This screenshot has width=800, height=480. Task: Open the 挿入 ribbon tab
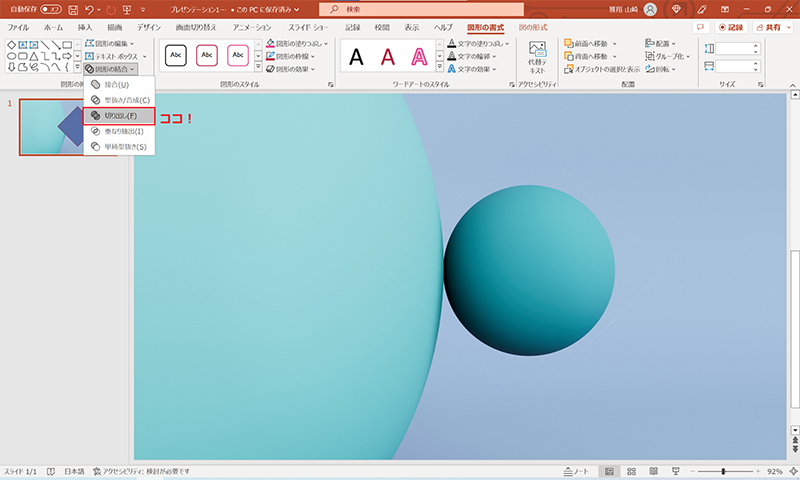click(x=85, y=27)
